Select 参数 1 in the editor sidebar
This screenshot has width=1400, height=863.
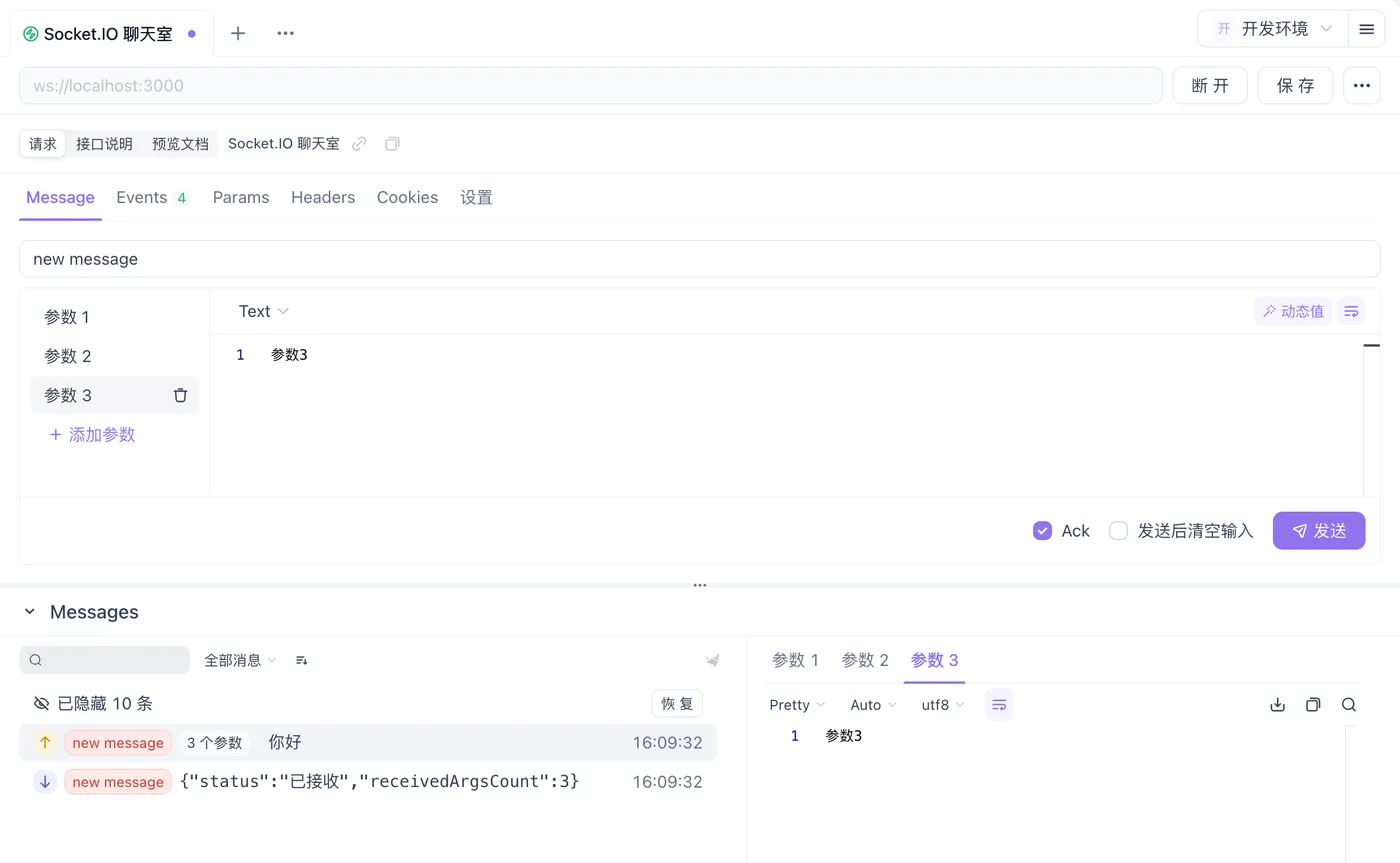pos(114,317)
